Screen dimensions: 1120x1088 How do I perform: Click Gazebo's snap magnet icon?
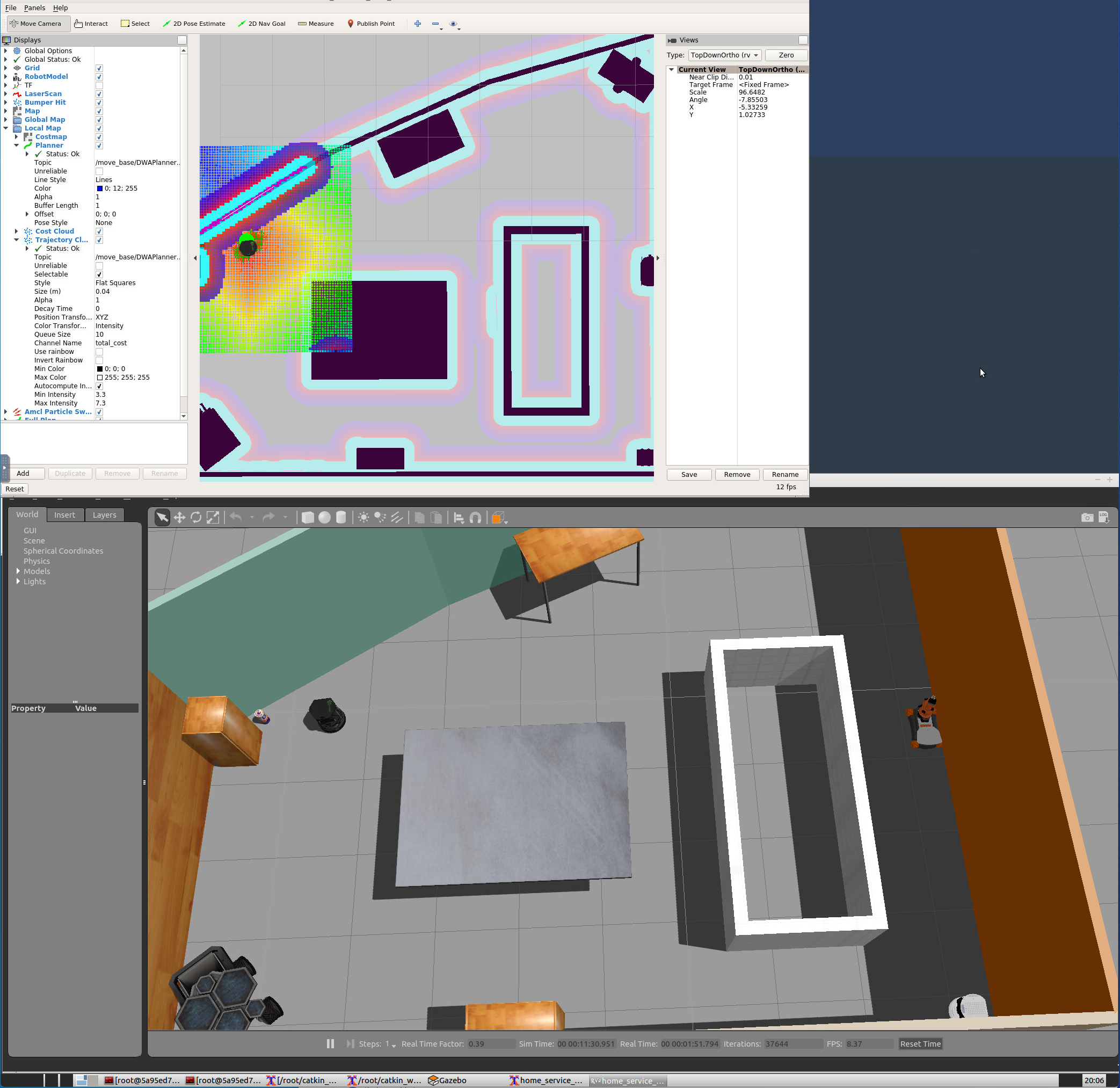point(475,518)
